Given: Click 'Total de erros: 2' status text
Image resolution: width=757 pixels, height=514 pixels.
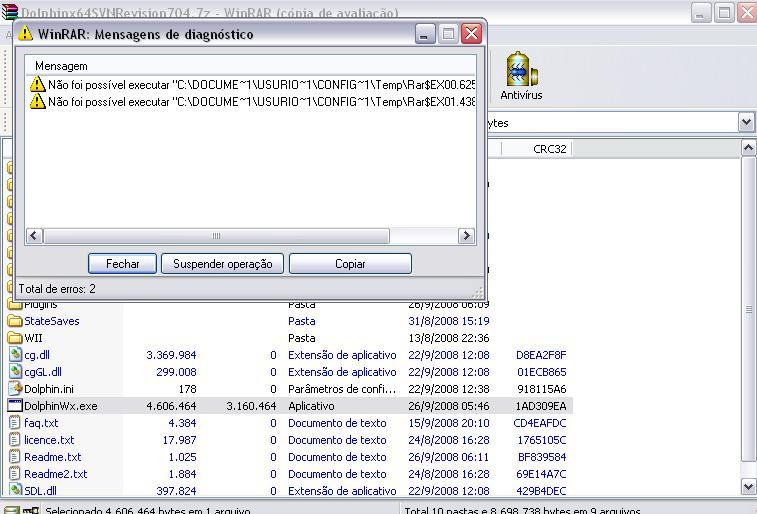Looking at the screenshot, I should (57, 289).
